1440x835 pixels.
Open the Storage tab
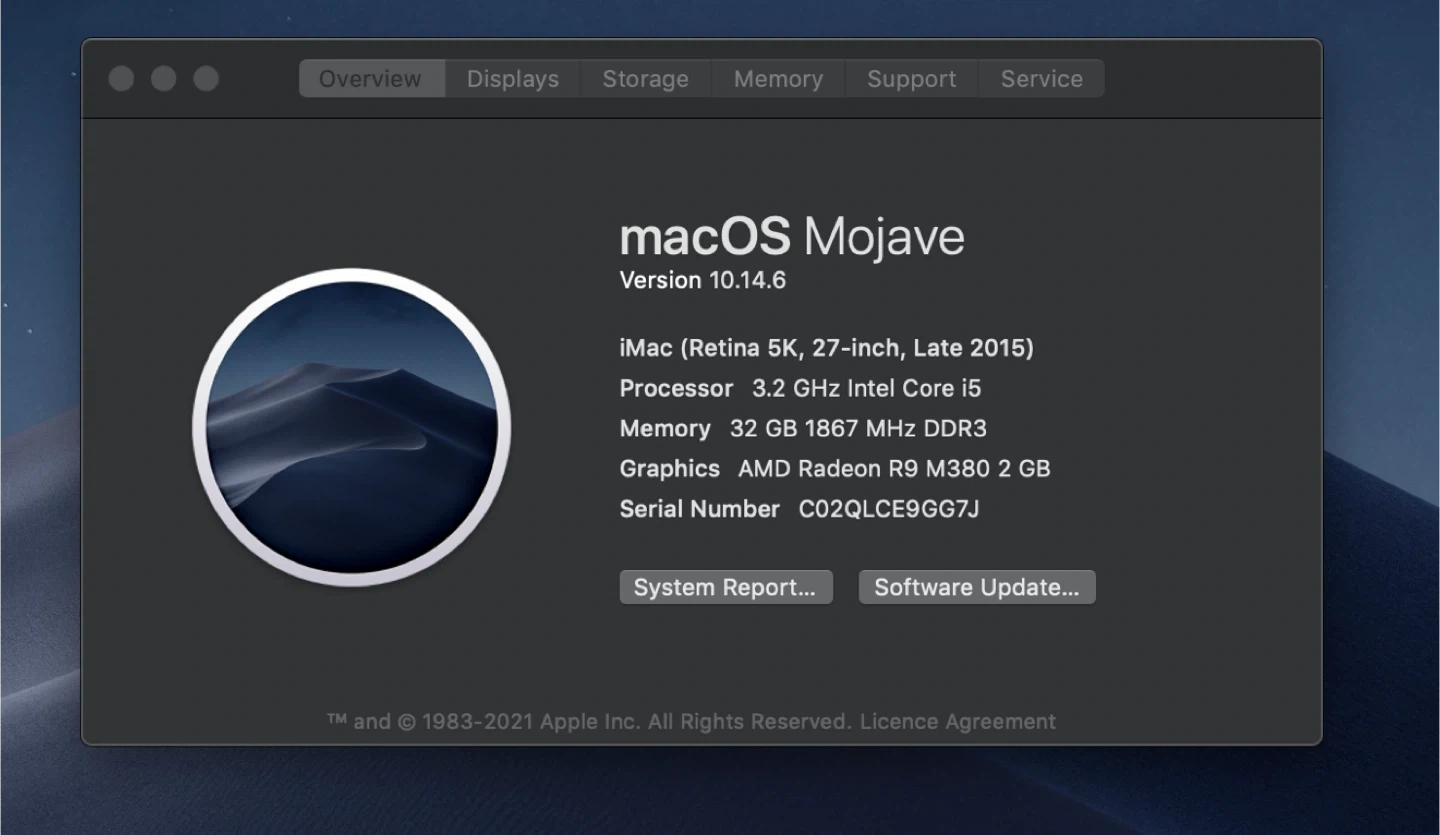coord(645,79)
